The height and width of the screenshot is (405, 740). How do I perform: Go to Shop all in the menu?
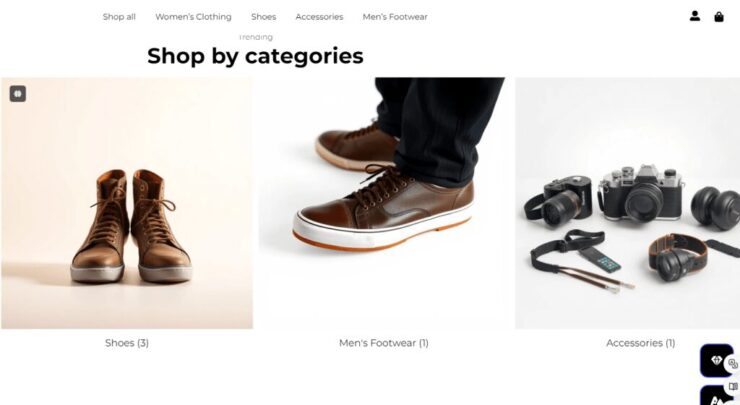tap(119, 17)
